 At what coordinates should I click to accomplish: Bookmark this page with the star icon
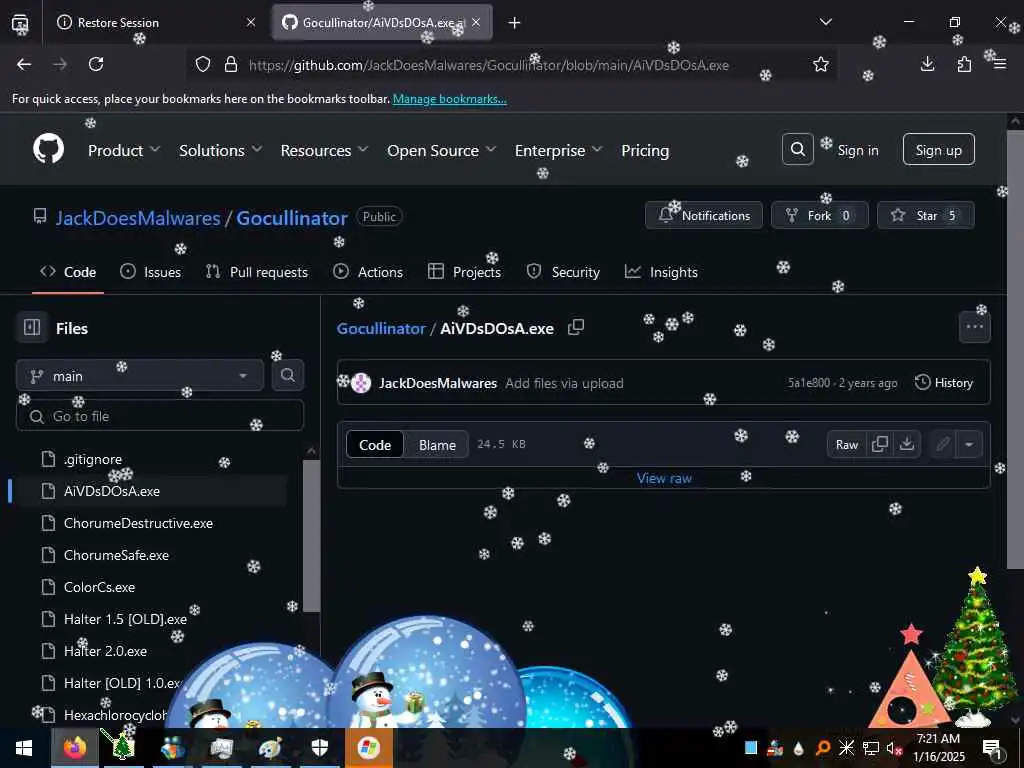[821, 64]
